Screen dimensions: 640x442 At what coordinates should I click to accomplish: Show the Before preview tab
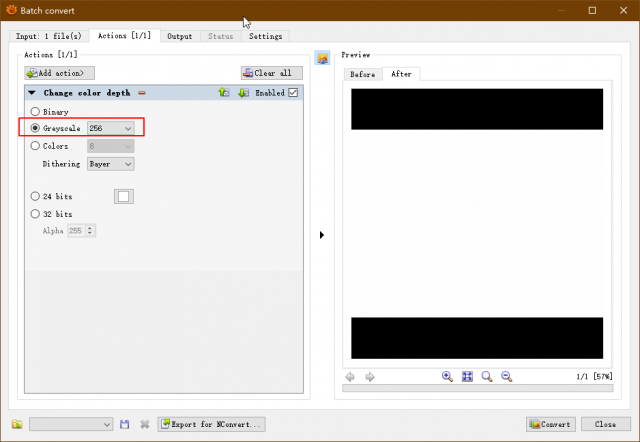[x=362, y=74]
